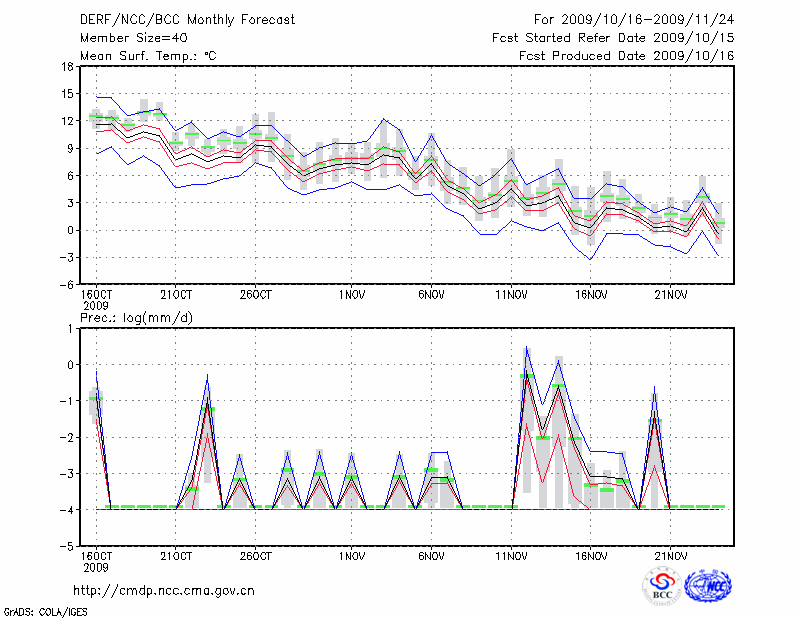Click the precipitation peak between 21OCT and 26OCT

pos(207,376)
